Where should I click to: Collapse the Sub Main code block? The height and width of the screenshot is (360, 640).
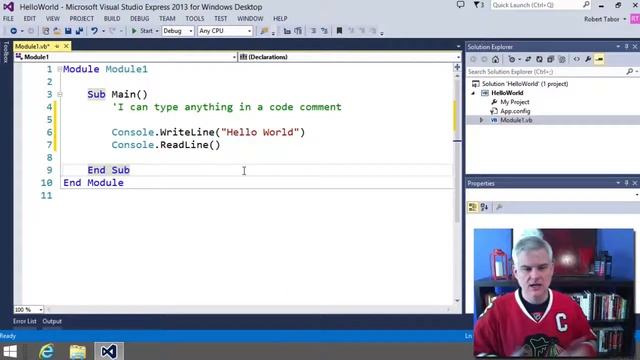click(x=60, y=94)
